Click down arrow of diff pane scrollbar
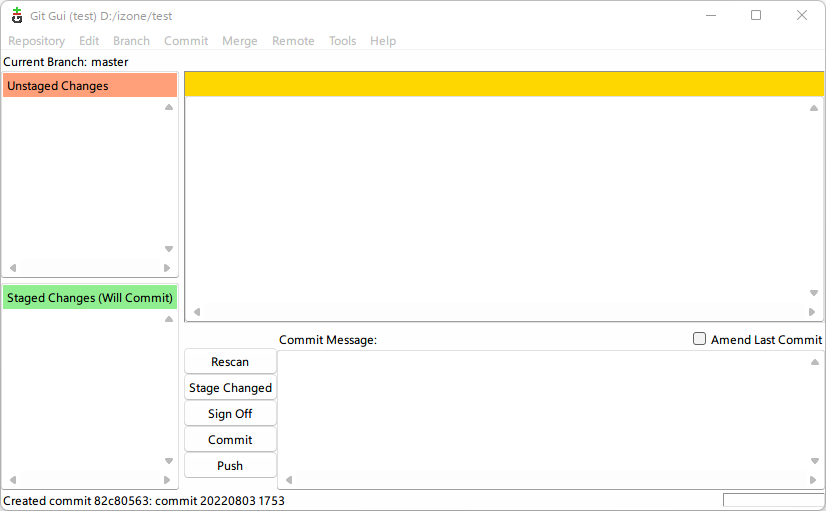The height and width of the screenshot is (511, 826). click(x=814, y=293)
